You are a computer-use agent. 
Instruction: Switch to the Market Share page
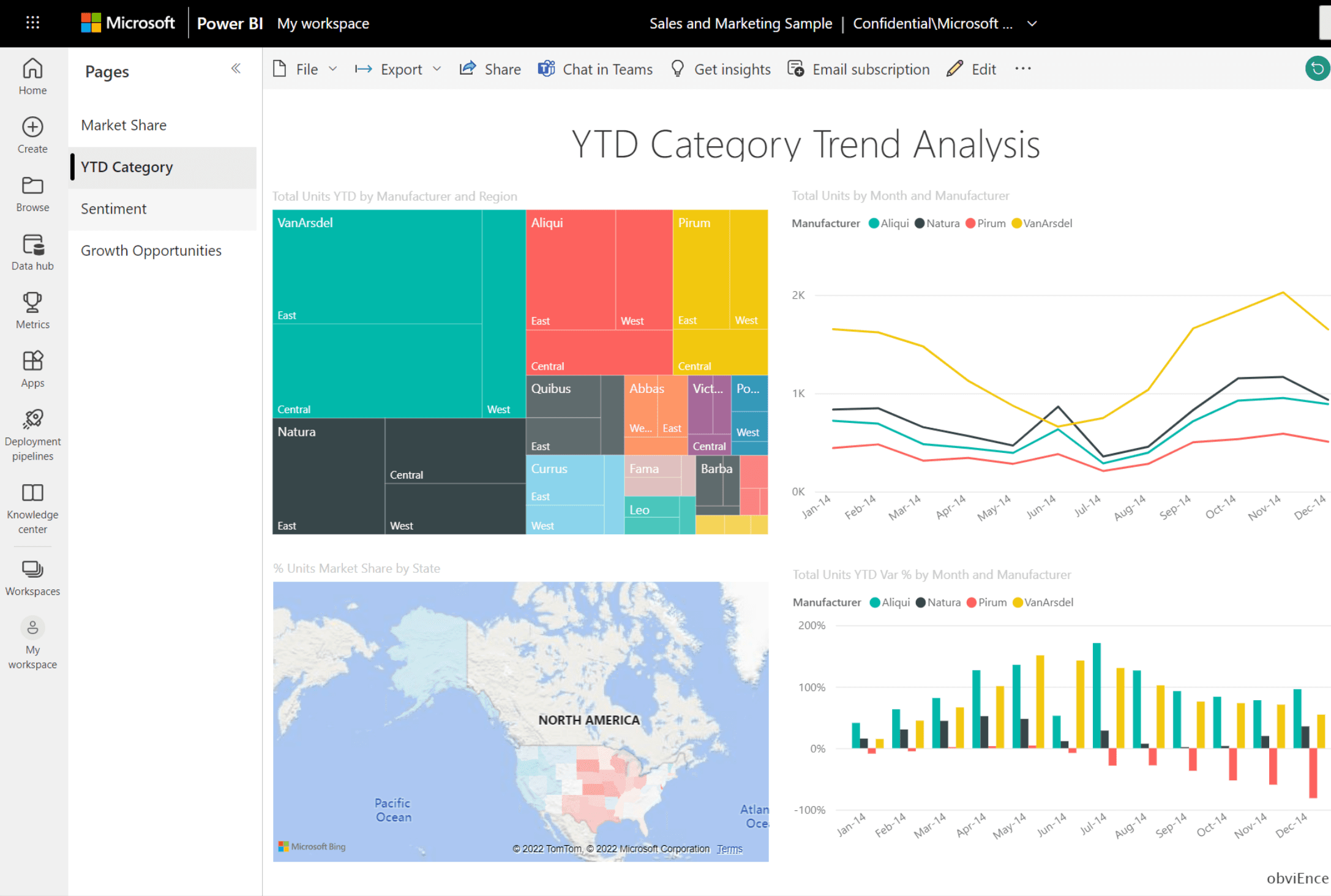124,125
